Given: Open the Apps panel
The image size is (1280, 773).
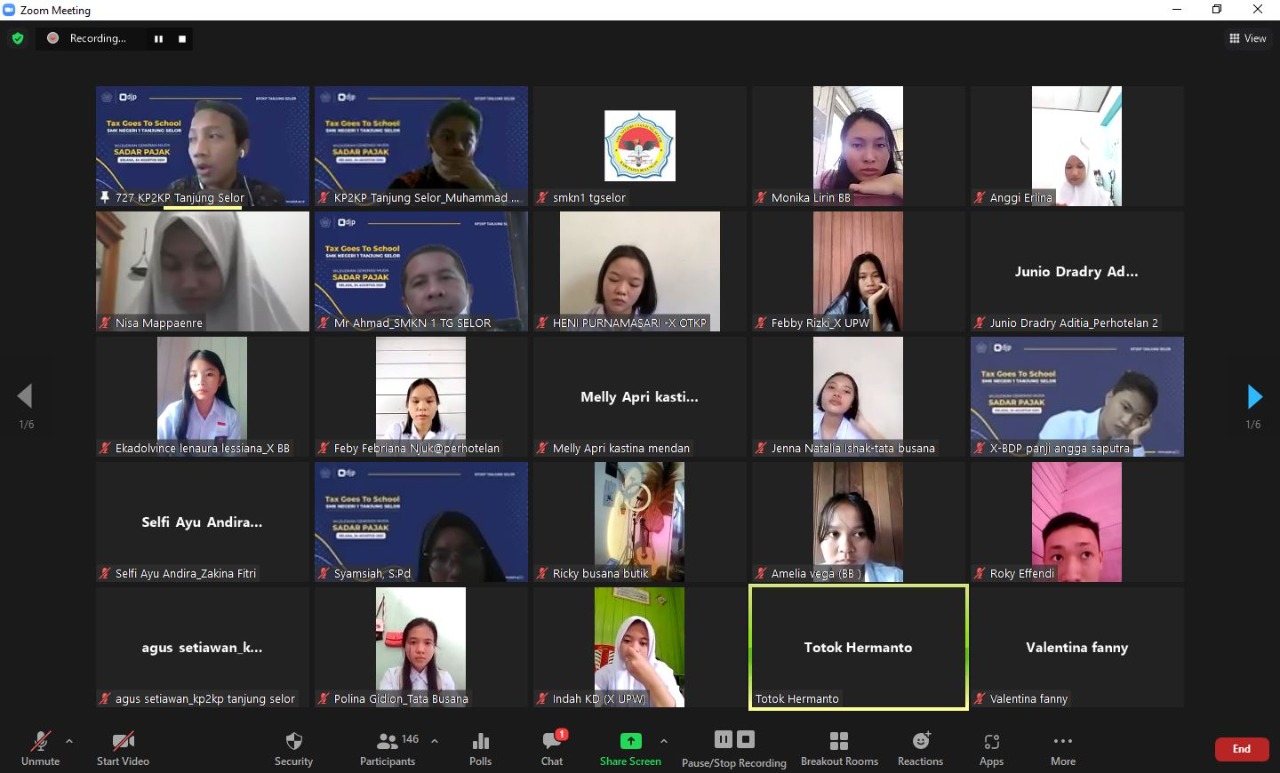Looking at the screenshot, I should click(991, 748).
